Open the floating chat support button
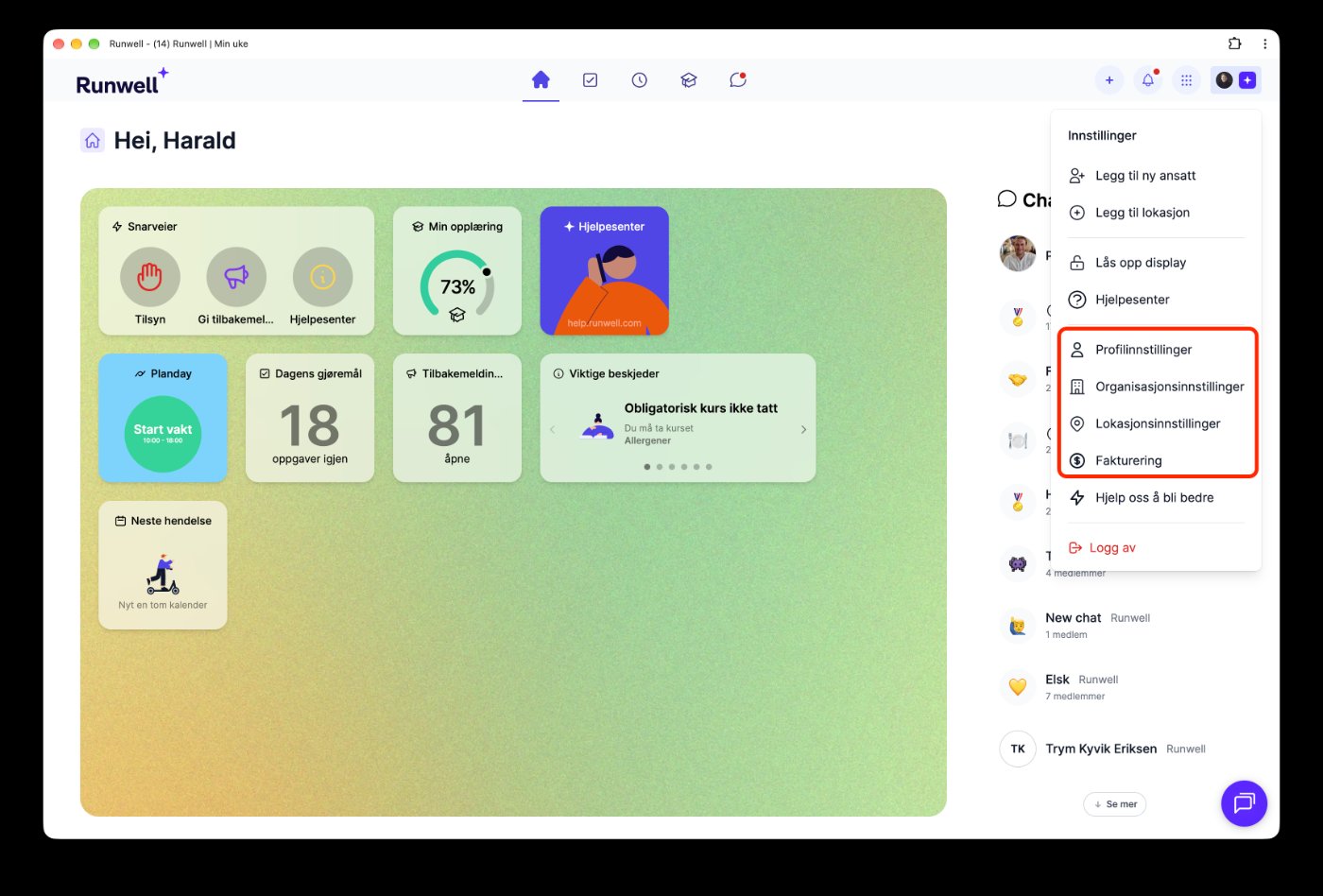Screen dimensions: 1323x896 click(1244, 803)
